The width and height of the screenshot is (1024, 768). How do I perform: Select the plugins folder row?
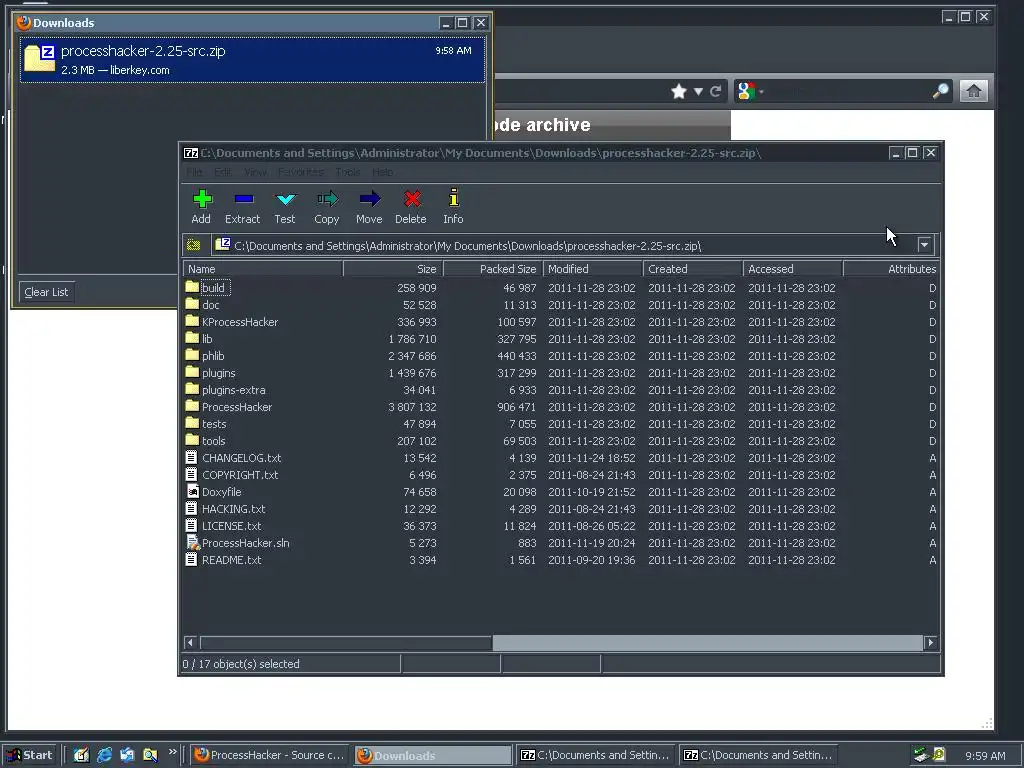pos(561,372)
